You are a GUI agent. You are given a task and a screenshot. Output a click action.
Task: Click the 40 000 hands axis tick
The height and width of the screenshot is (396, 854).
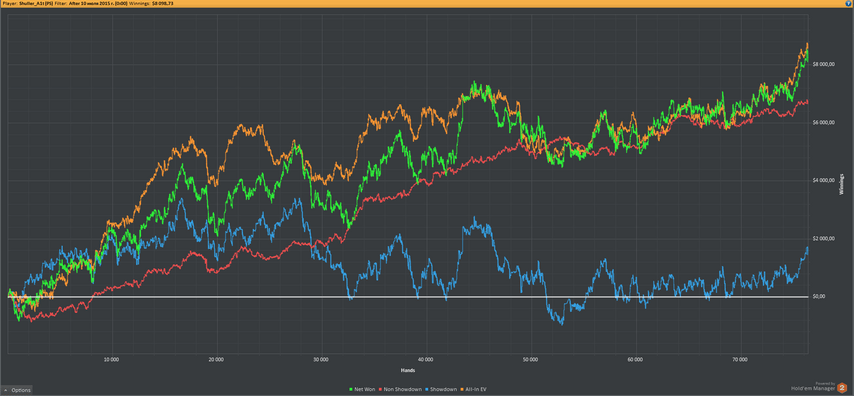(x=426, y=360)
